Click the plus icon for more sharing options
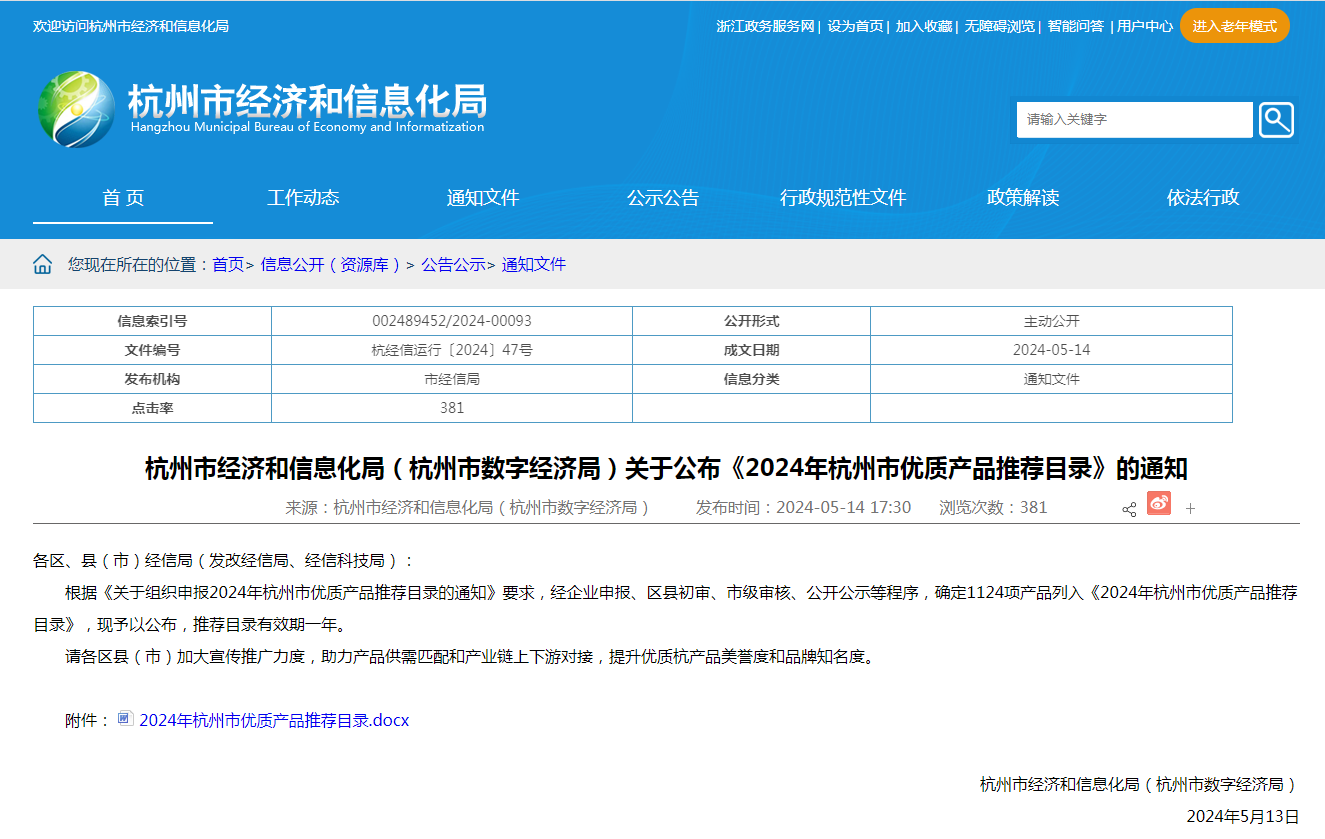 (x=1189, y=508)
